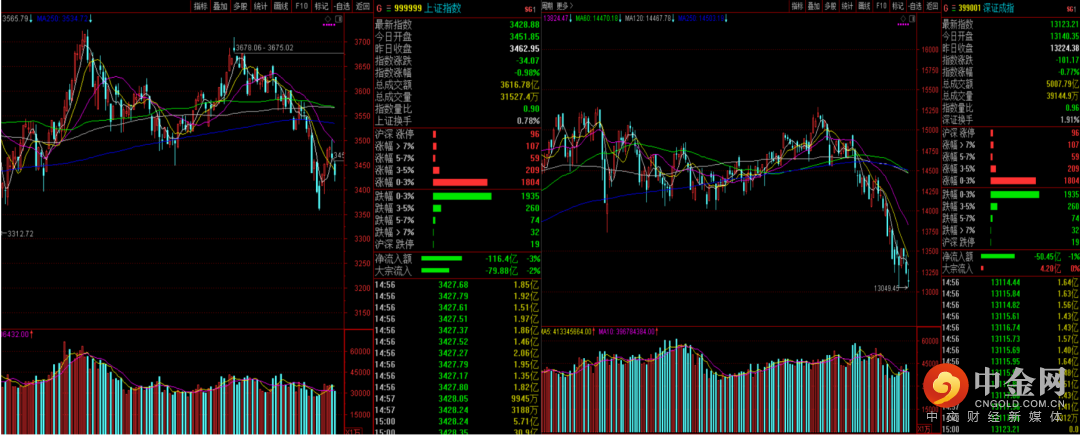Open 周期 period selector on right chart

pos(548,6)
